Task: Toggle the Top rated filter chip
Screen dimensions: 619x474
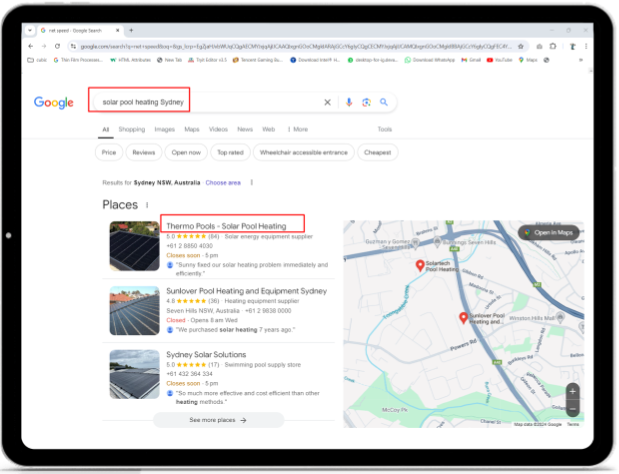Action: point(231,152)
